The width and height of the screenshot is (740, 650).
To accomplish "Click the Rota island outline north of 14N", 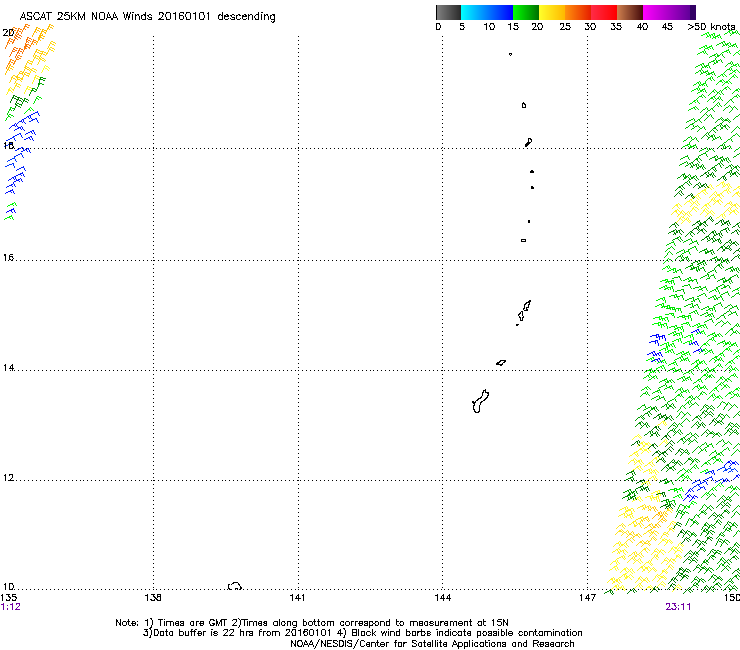I will pyautogui.click(x=501, y=363).
